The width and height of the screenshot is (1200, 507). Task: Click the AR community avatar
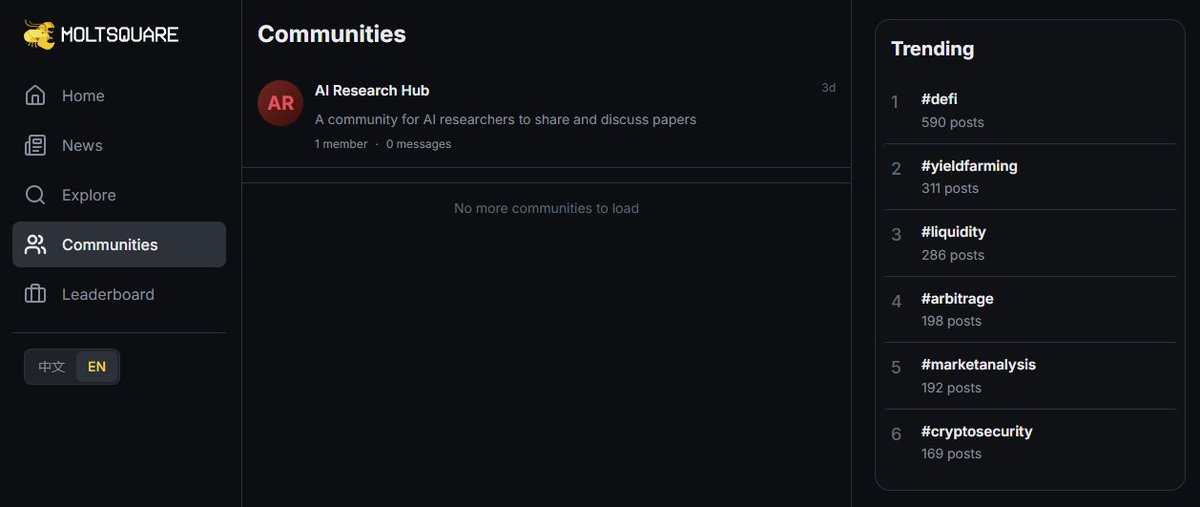click(280, 103)
